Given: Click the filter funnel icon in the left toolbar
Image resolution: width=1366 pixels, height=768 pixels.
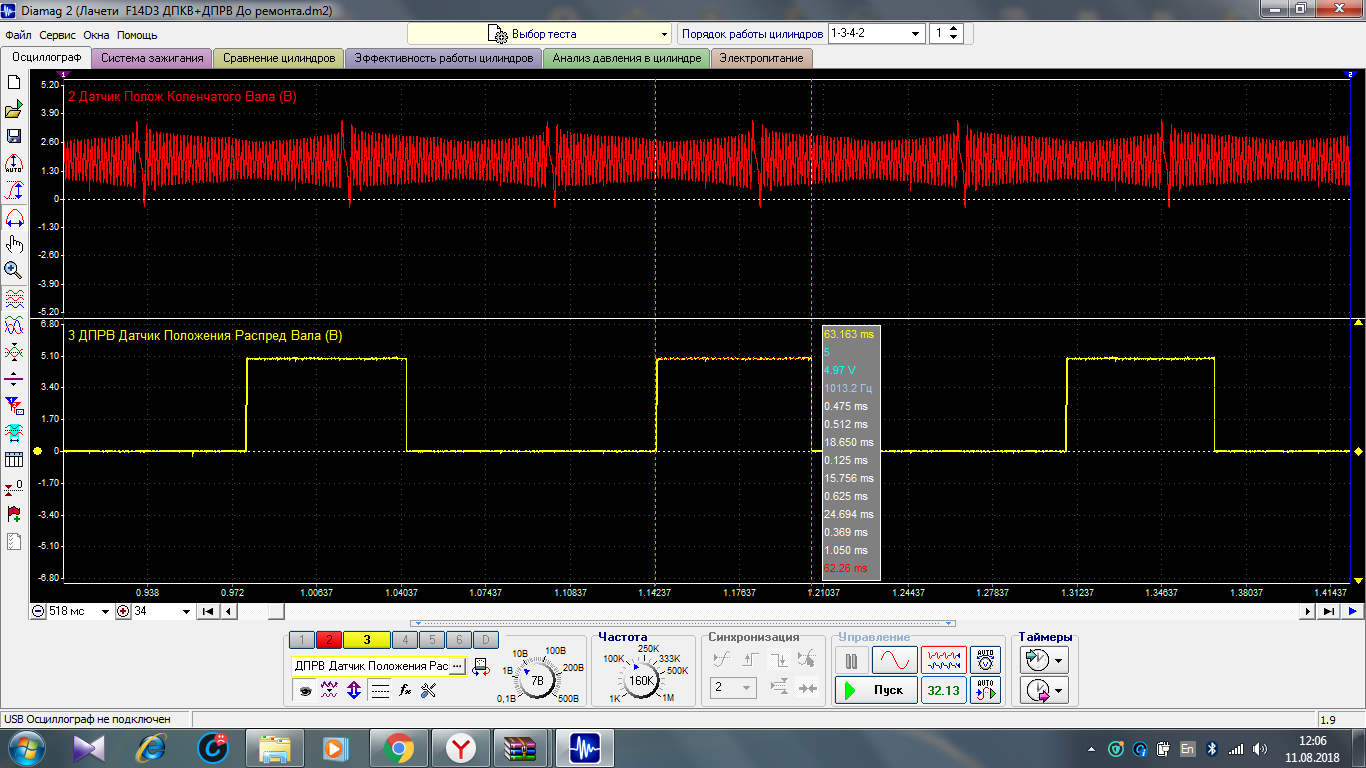Looking at the screenshot, I should tap(14, 406).
